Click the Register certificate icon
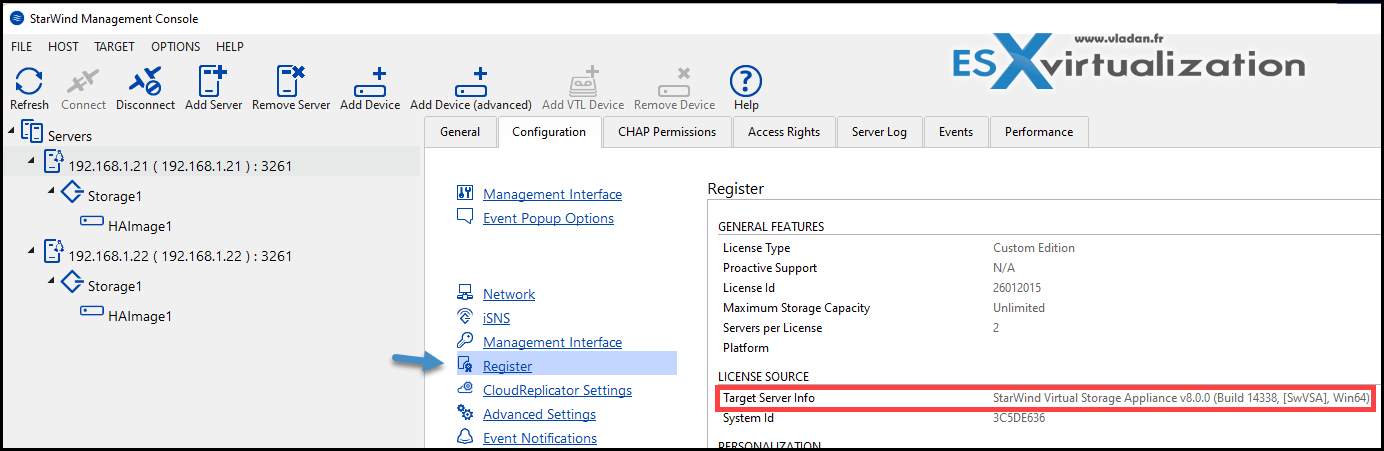Screen dimensions: 1384x451 [x=465, y=365]
